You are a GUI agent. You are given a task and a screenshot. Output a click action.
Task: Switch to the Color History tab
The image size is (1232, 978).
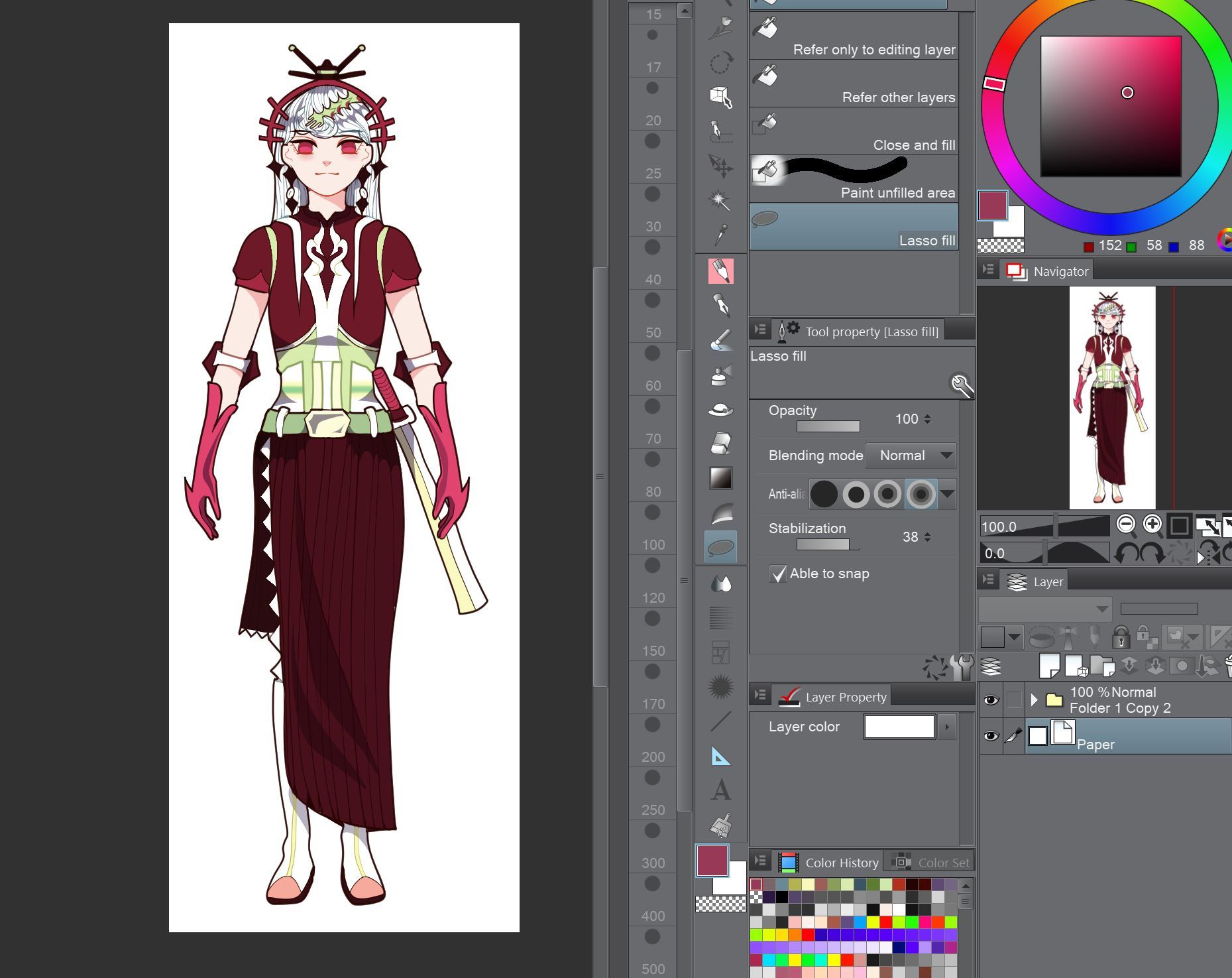(829, 863)
